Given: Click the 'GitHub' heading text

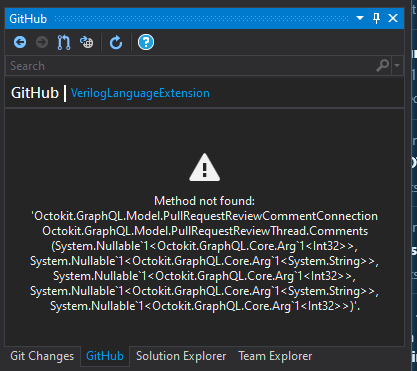Looking at the screenshot, I should tap(35, 93).
